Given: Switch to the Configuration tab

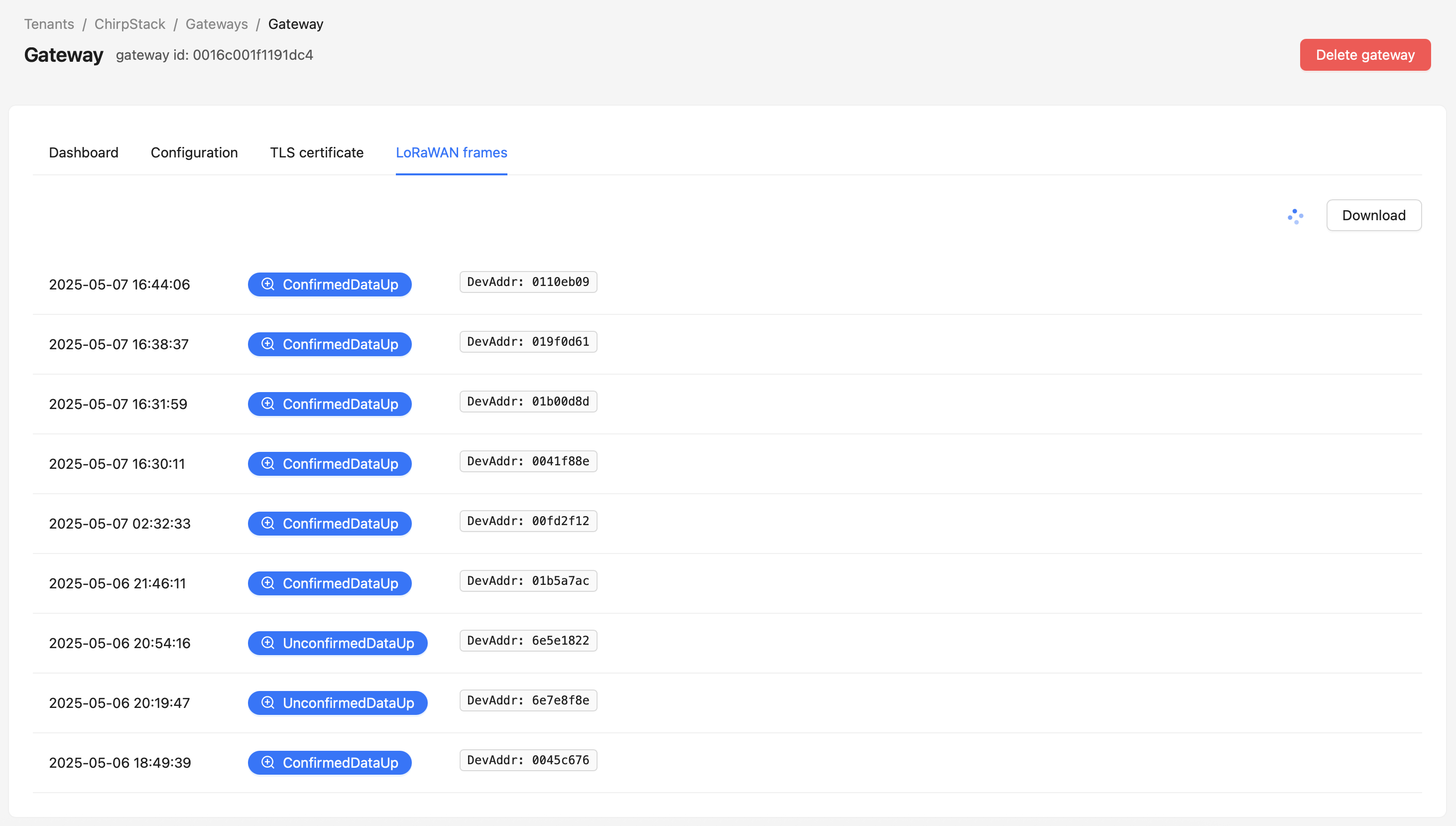Looking at the screenshot, I should point(194,152).
